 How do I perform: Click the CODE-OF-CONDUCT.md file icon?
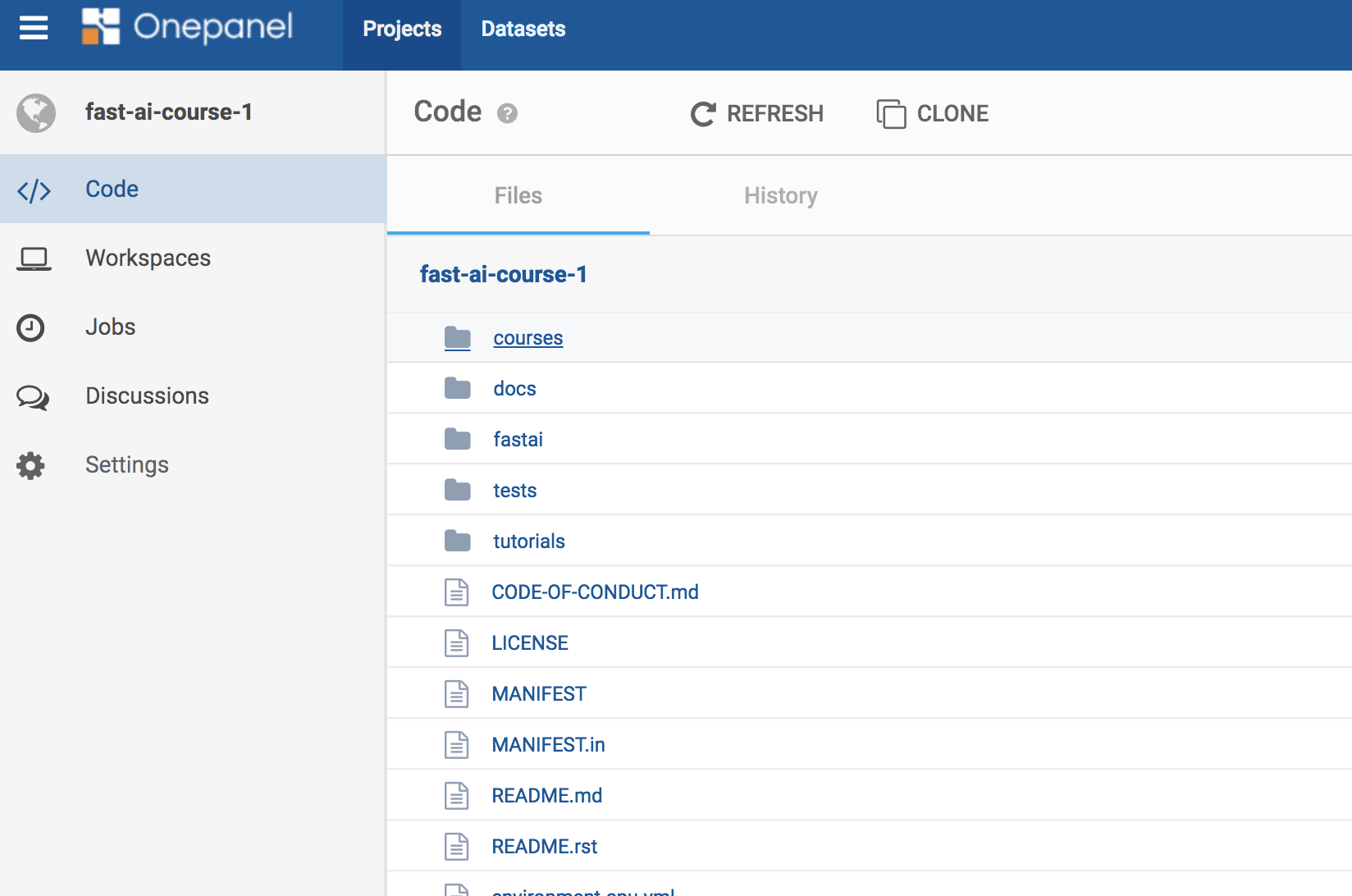click(457, 592)
